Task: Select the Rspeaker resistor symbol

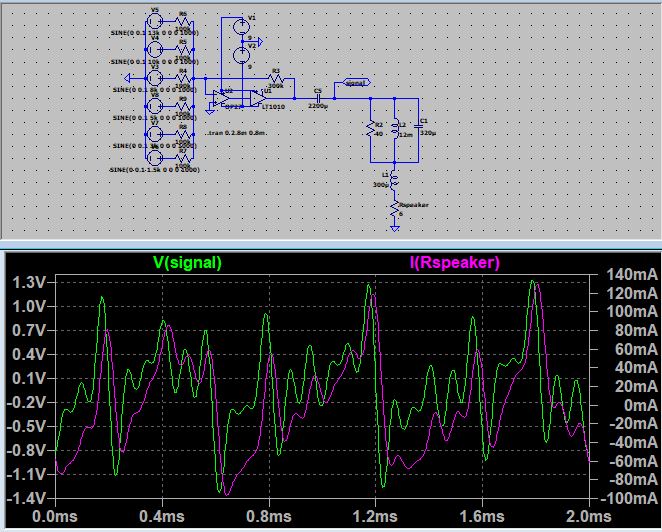Action: pyautogui.click(x=394, y=209)
